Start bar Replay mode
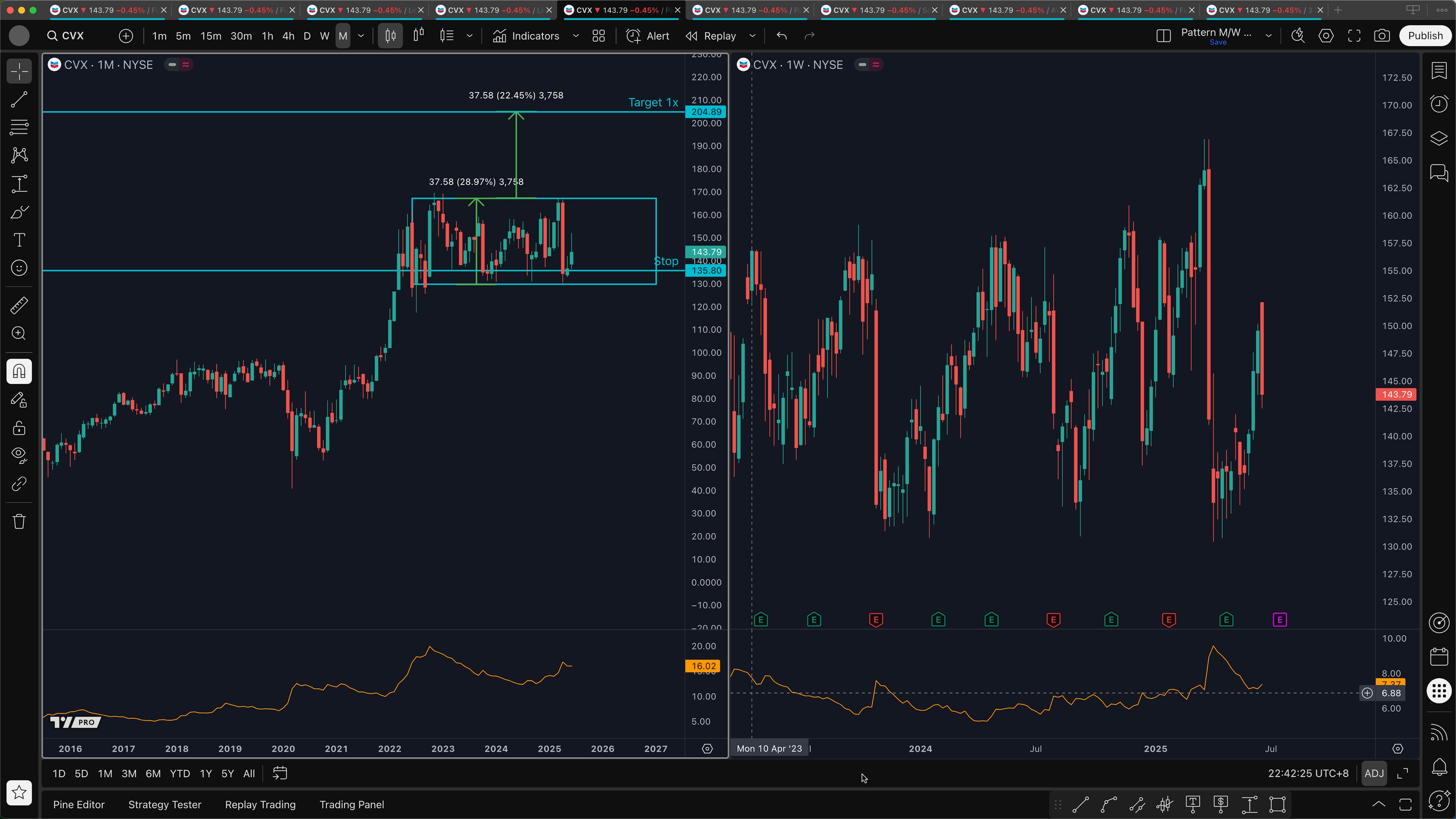The height and width of the screenshot is (819, 1456). click(711, 36)
